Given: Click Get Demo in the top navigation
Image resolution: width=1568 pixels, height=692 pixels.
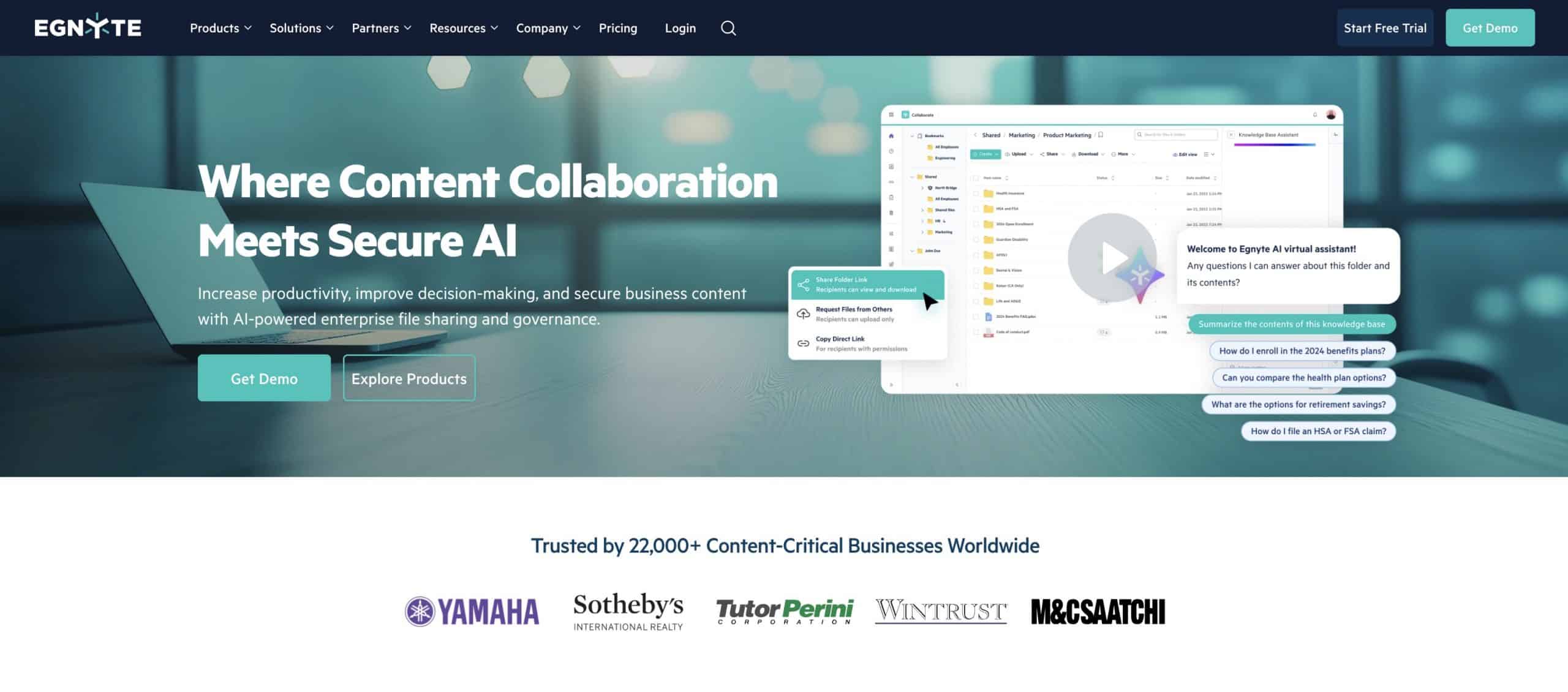Looking at the screenshot, I should 1490,28.
